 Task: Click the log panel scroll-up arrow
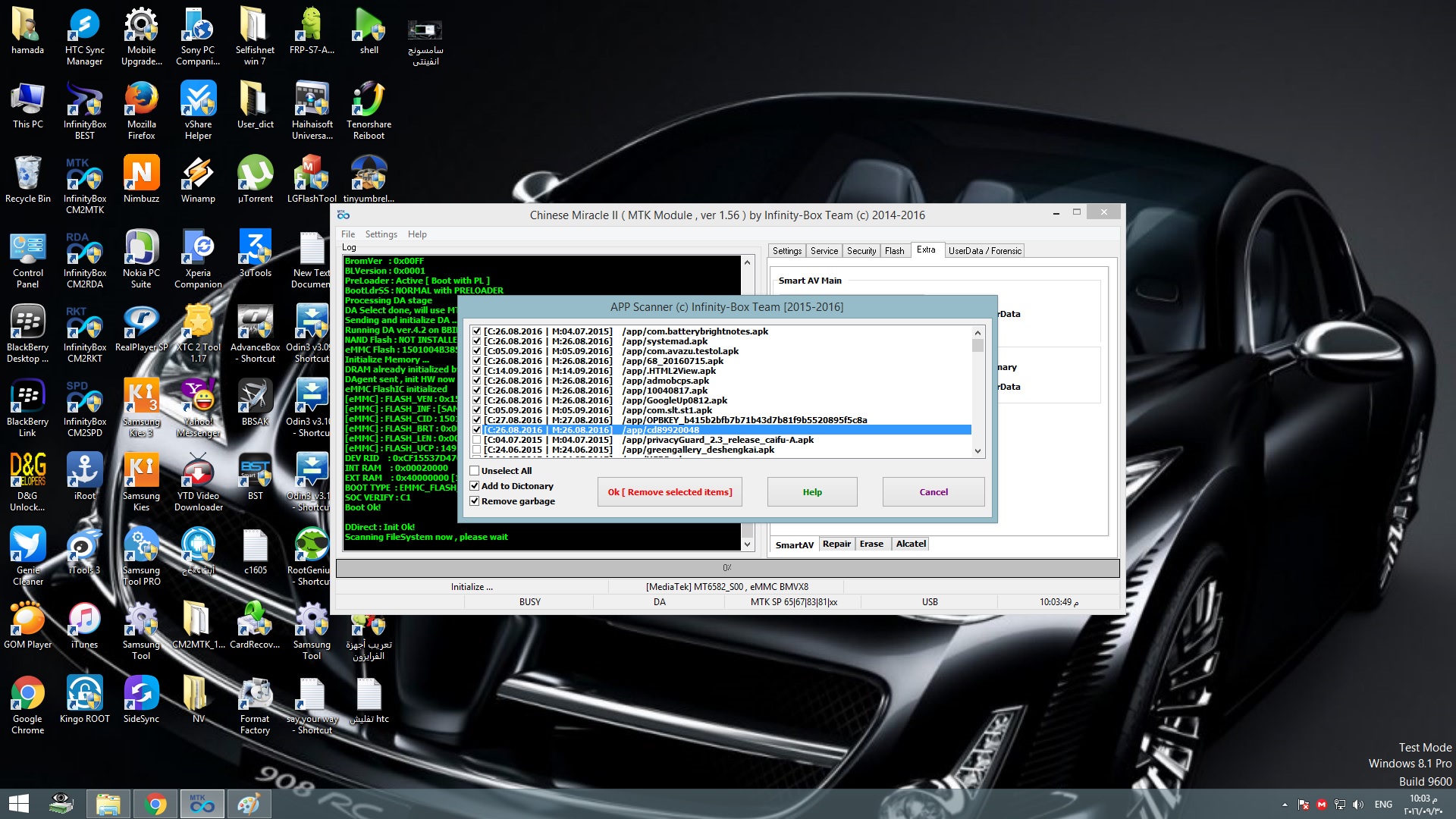pos(747,262)
